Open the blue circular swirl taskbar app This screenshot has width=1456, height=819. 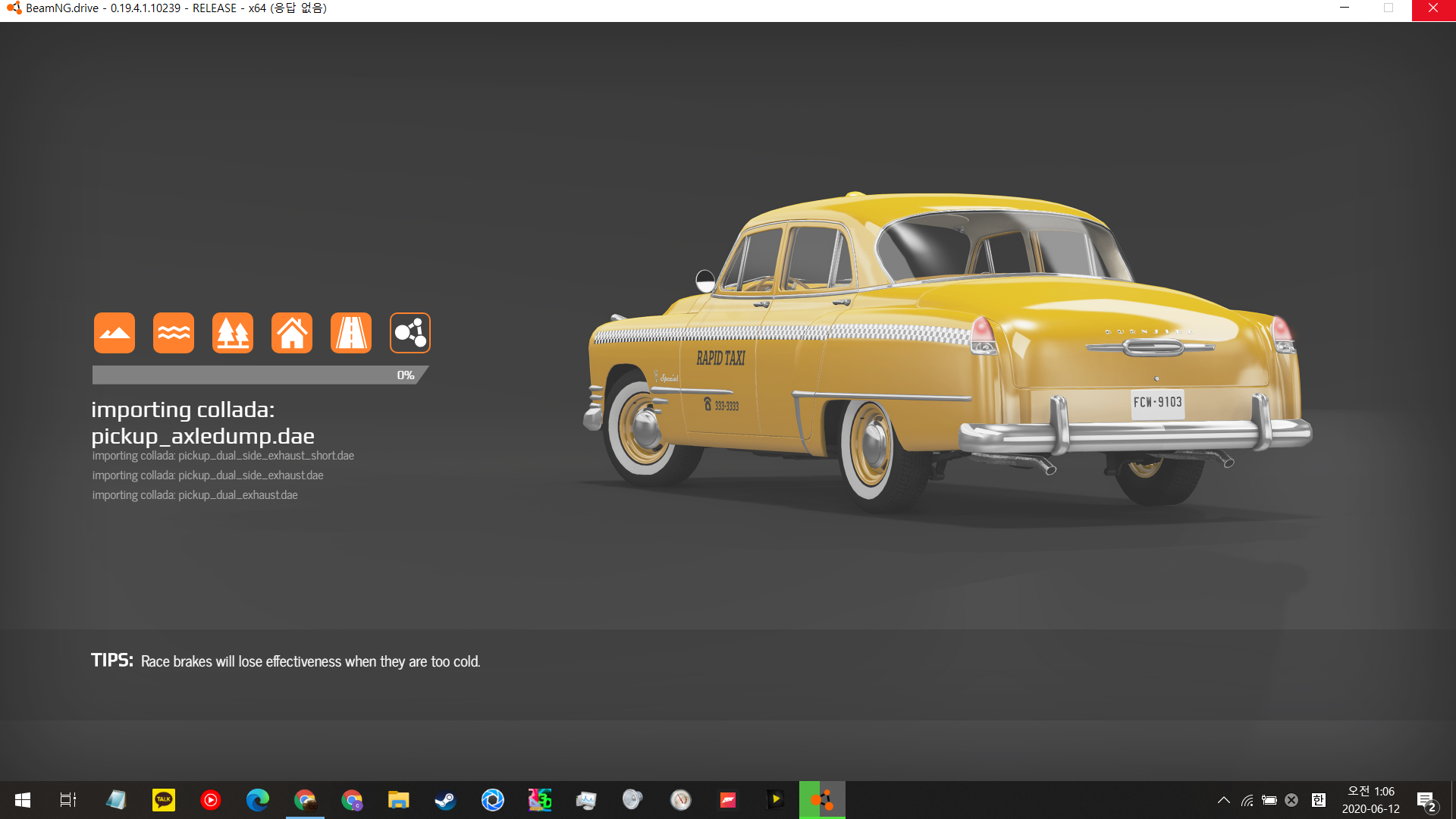click(493, 800)
